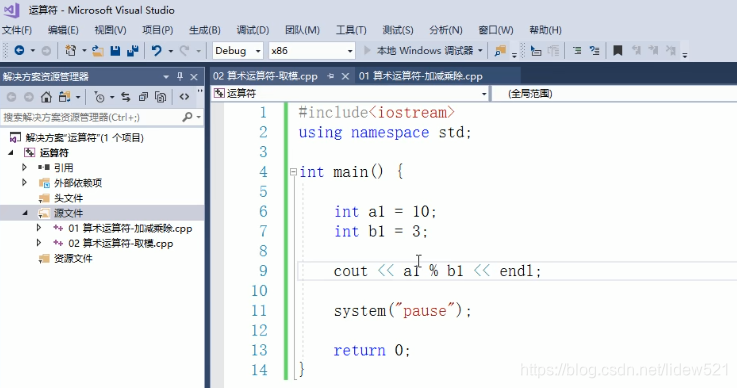Click the New Project toolbar icon
Image resolution: width=737 pixels, height=388 pixels.
click(x=71, y=50)
